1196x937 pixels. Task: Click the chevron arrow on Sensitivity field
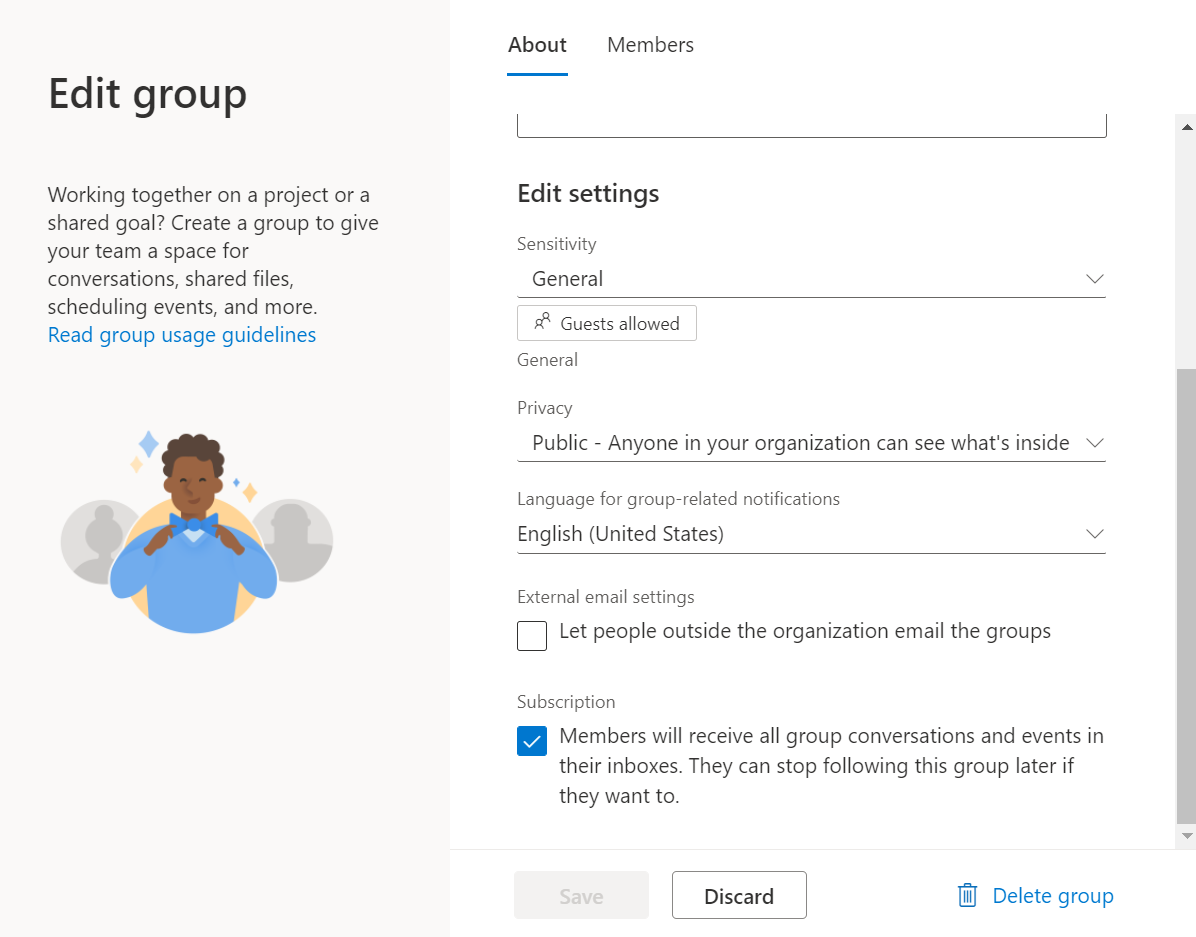[1094, 279]
